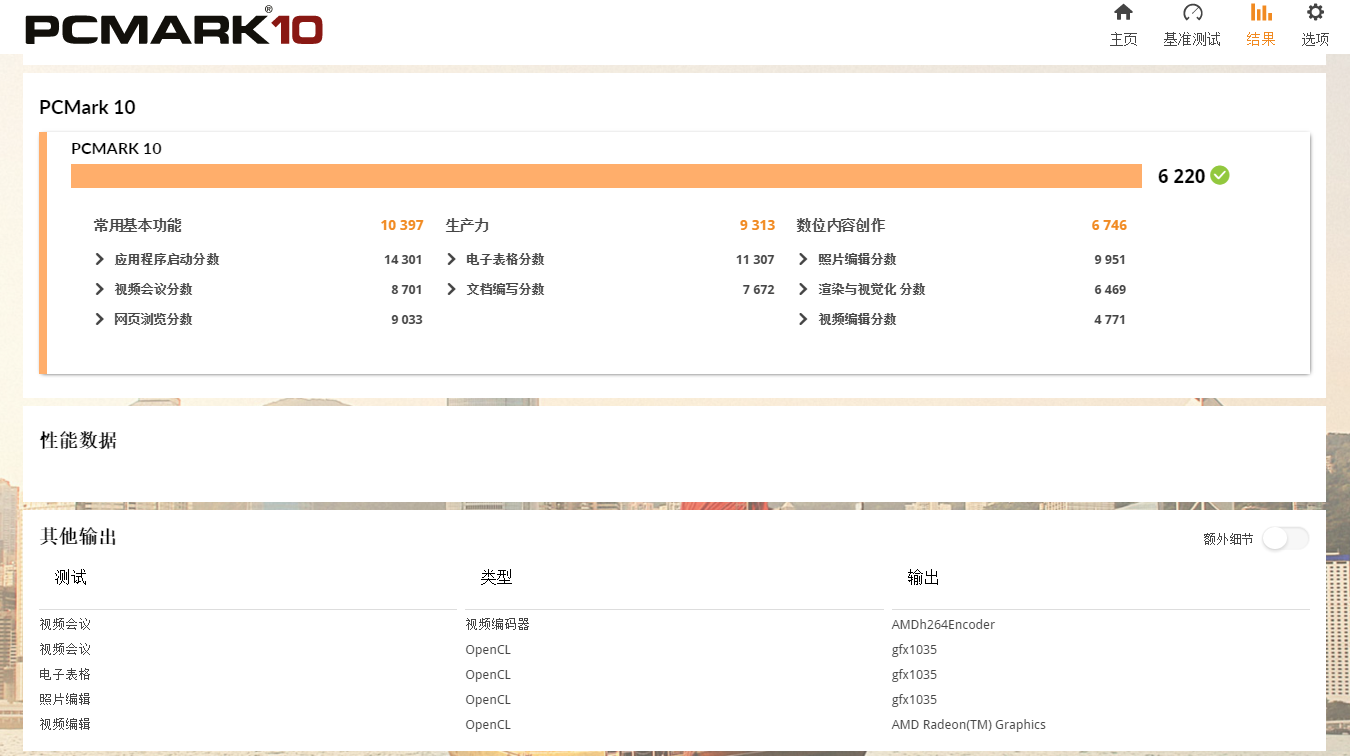Open the 基准测试 gauge icon

coord(1192,13)
